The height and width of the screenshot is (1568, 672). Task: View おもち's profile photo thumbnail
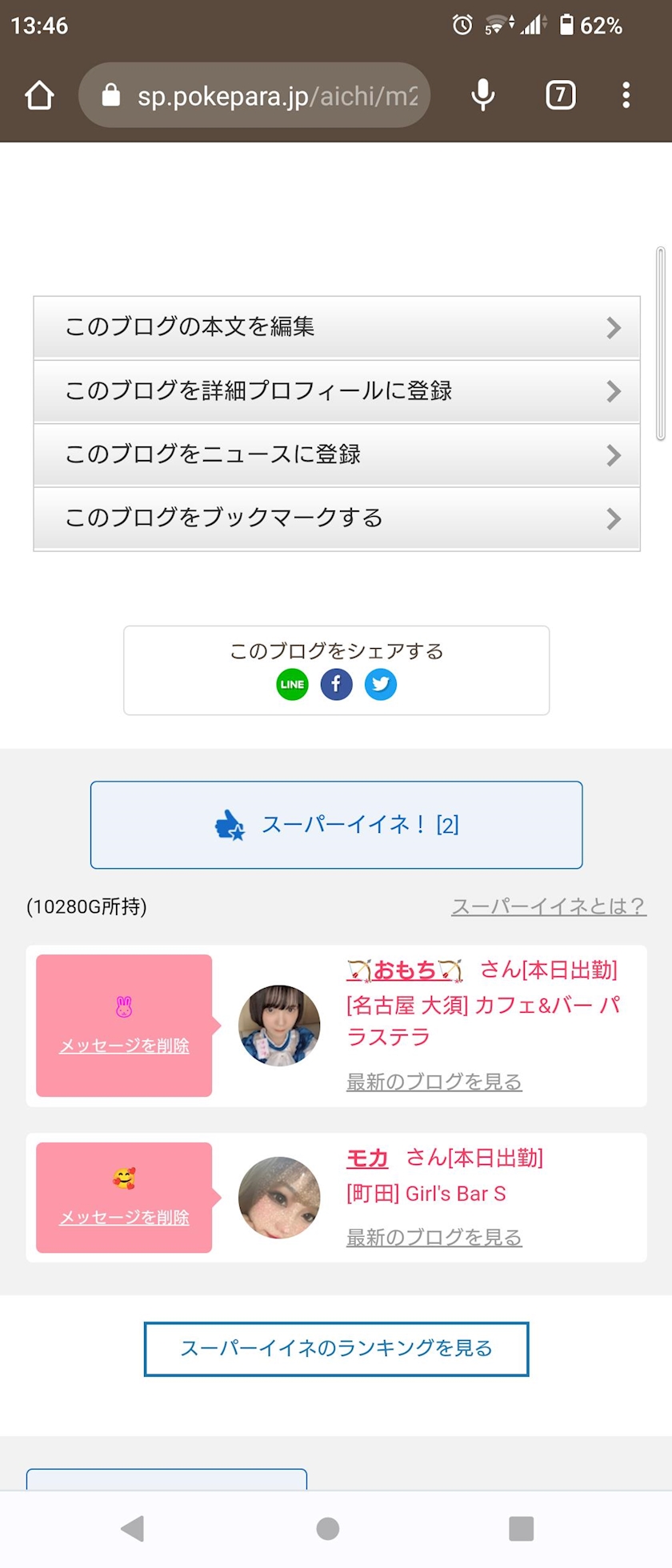[x=279, y=1026]
